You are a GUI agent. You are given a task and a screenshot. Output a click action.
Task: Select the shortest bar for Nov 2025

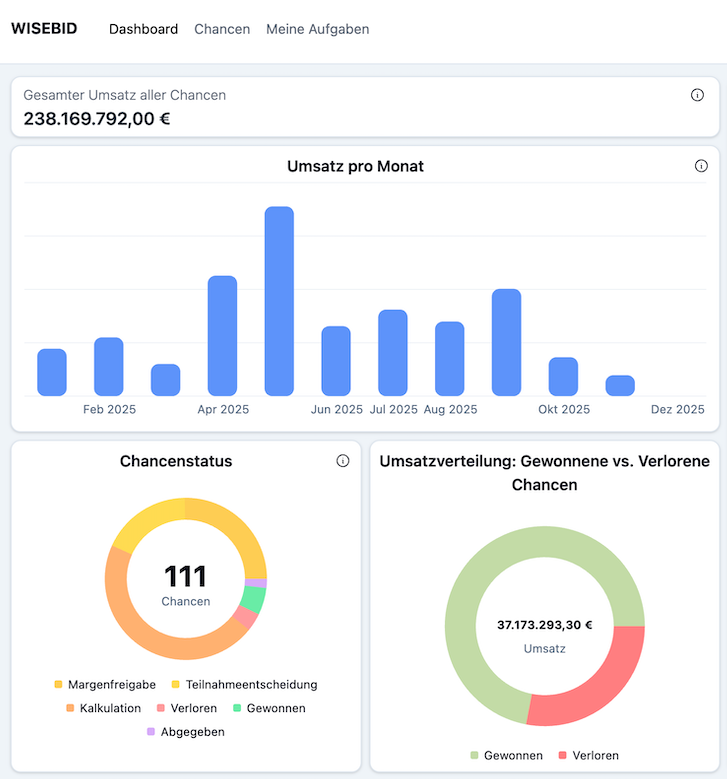(x=620, y=386)
